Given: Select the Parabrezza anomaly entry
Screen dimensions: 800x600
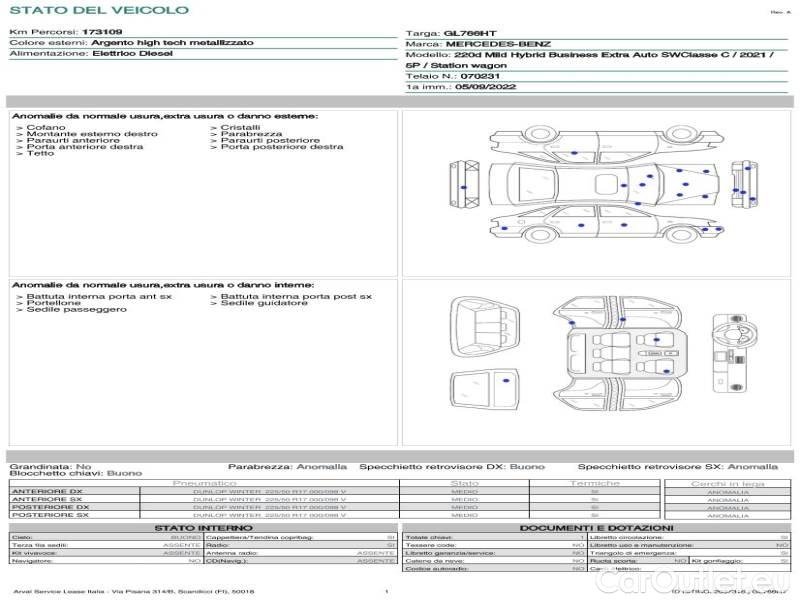Looking at the screenshot, I should (251, 134).
